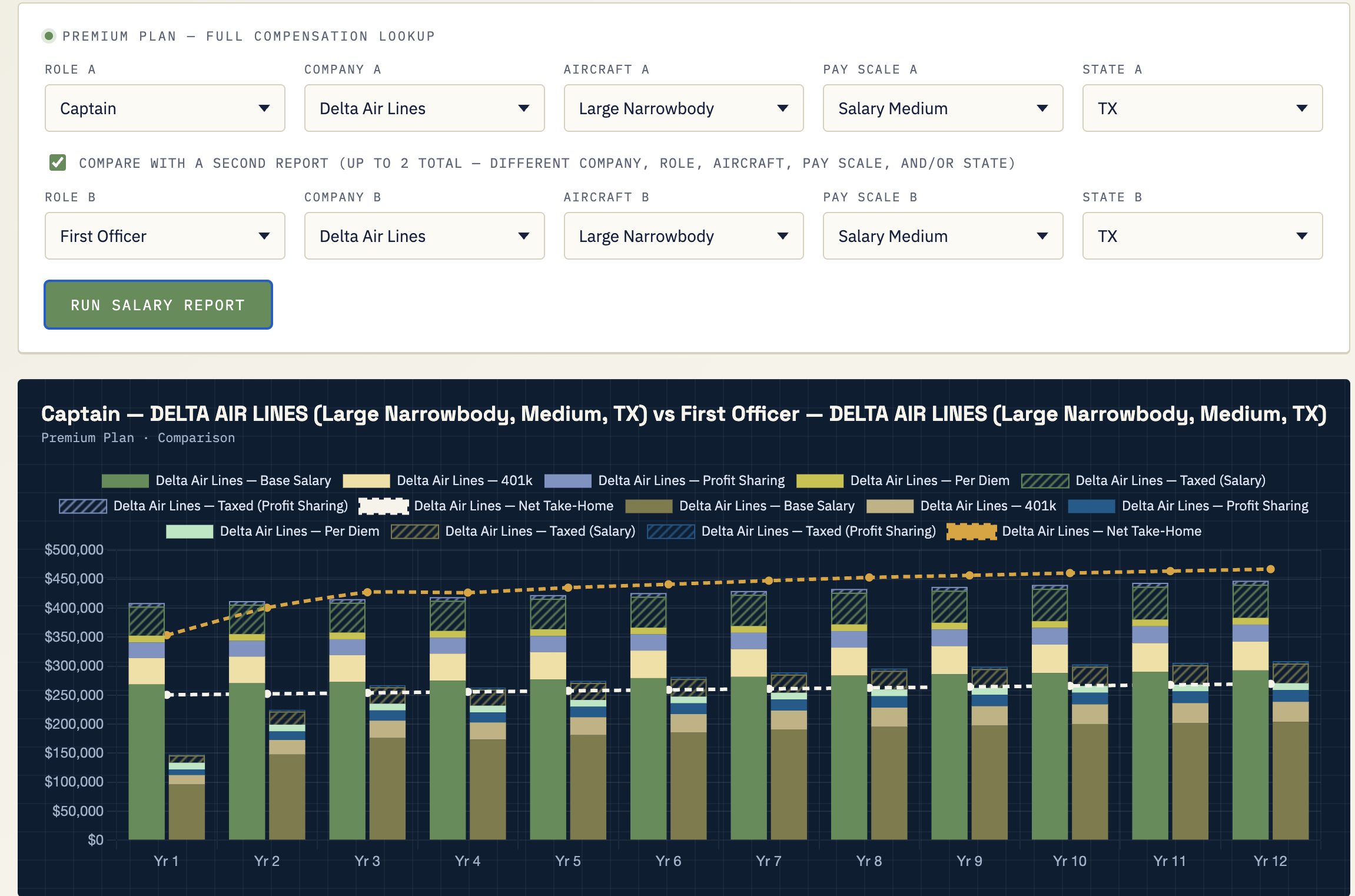
Task: Click the chart title Captain vs First Officer
Action: coord(683,414)
